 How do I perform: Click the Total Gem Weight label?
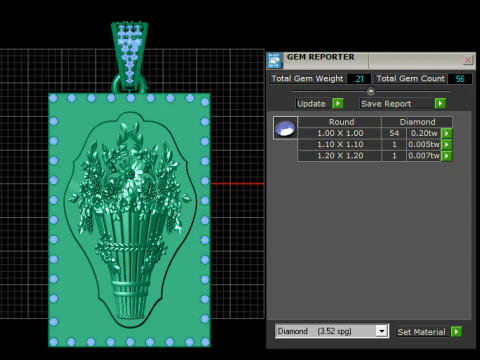[307, 79]
